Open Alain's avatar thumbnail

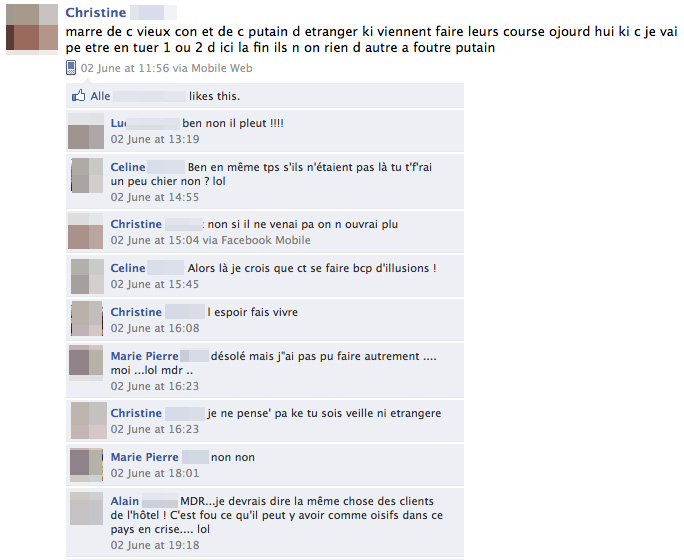[x=86, y=508]
